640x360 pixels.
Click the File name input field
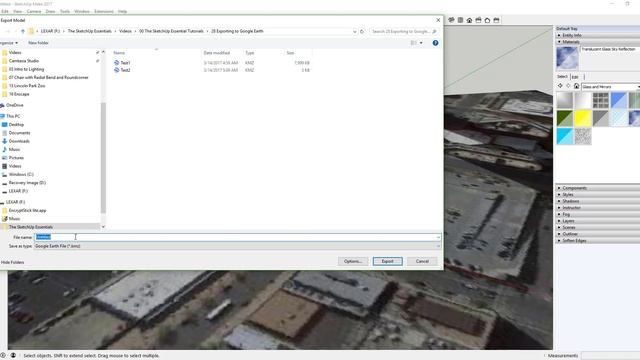click(x=237, y=237)
